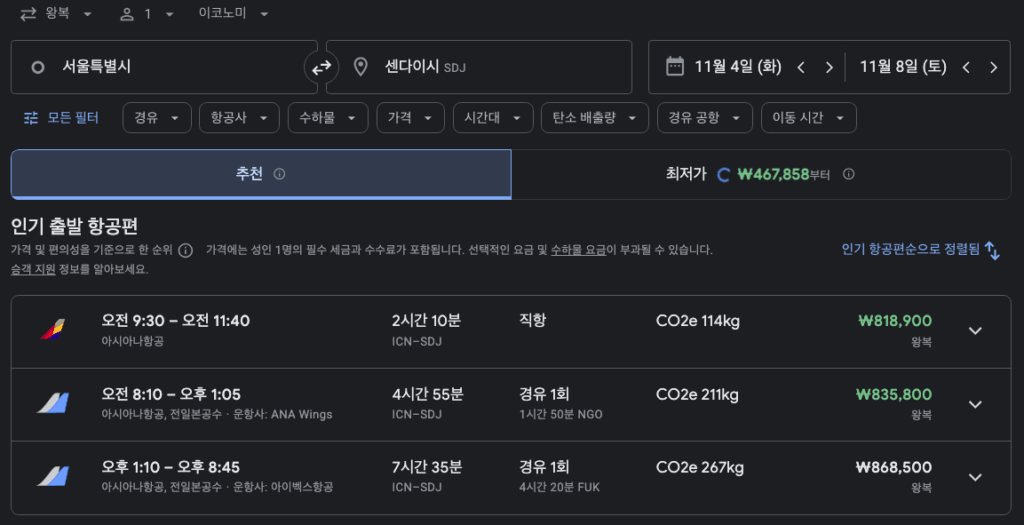The width and height of the screenshot is (1024, 525).
Task: Click the info icon beside 최저가 price
Action: click(x=848, y=174)
